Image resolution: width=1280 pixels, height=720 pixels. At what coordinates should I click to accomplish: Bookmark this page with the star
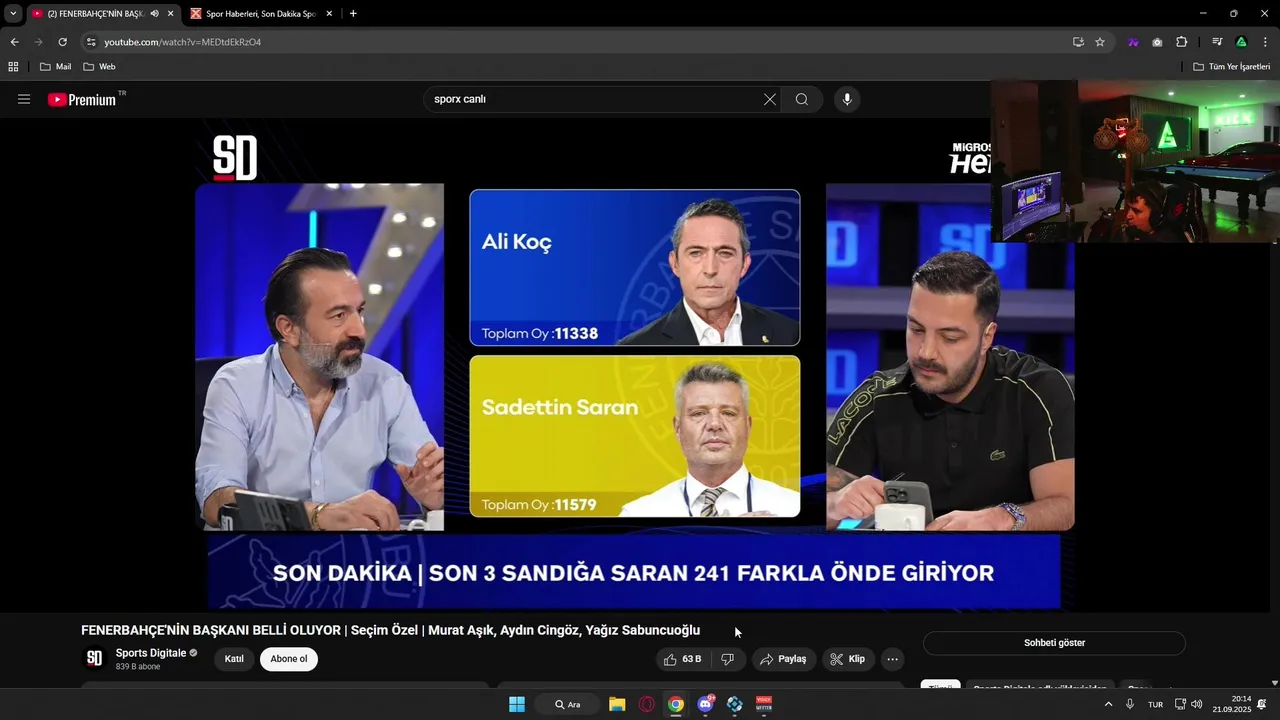[1100, 42]
